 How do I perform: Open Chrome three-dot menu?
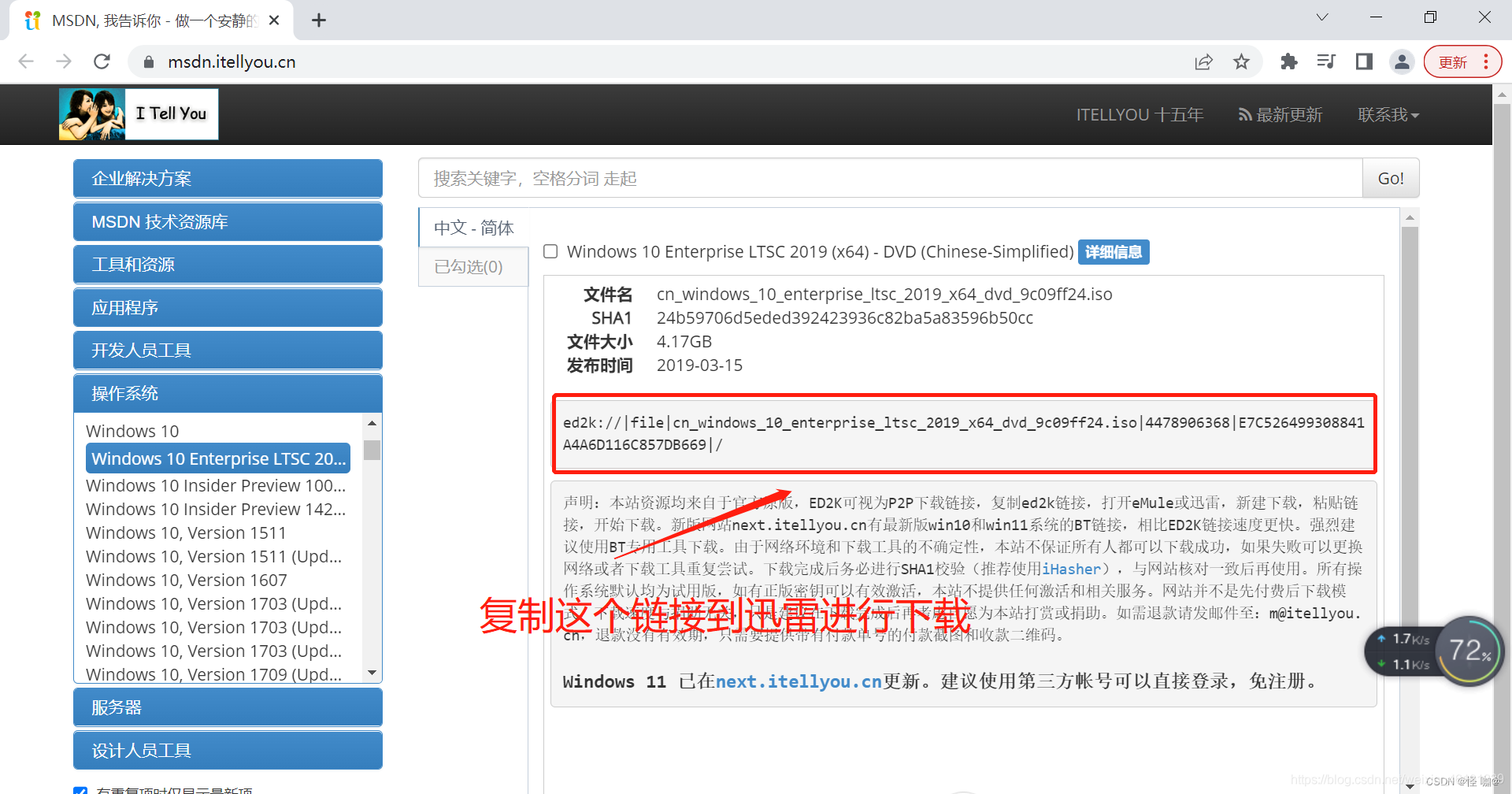(x=1486, y=62)
